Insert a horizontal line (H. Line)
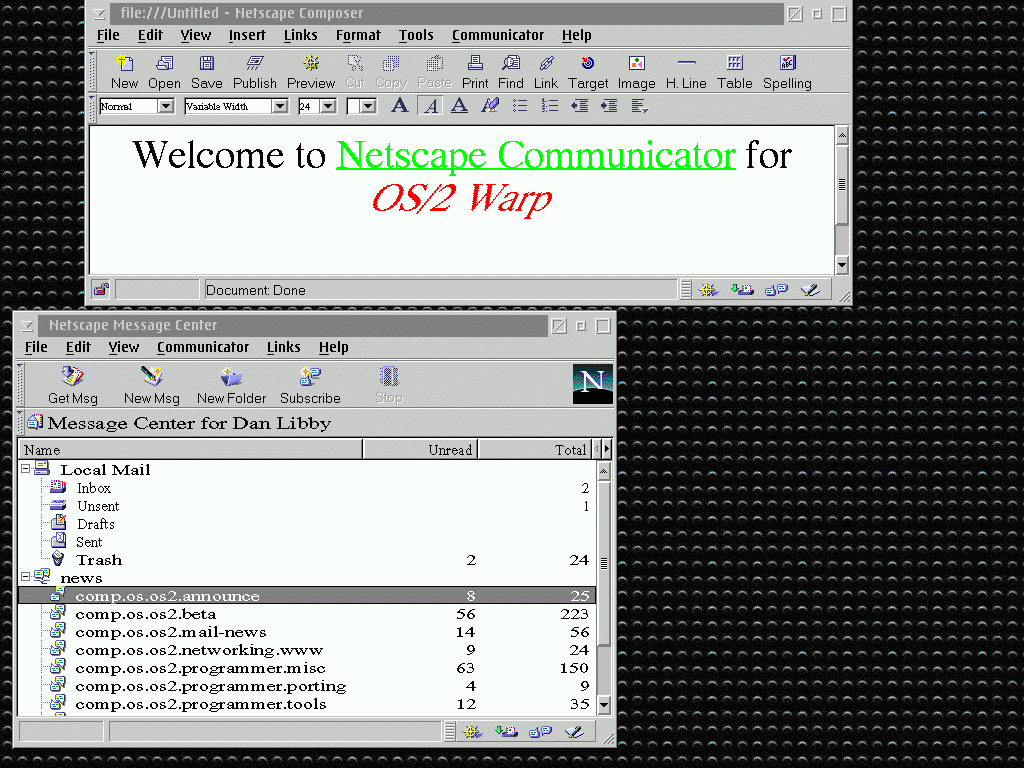 point(686,72)
